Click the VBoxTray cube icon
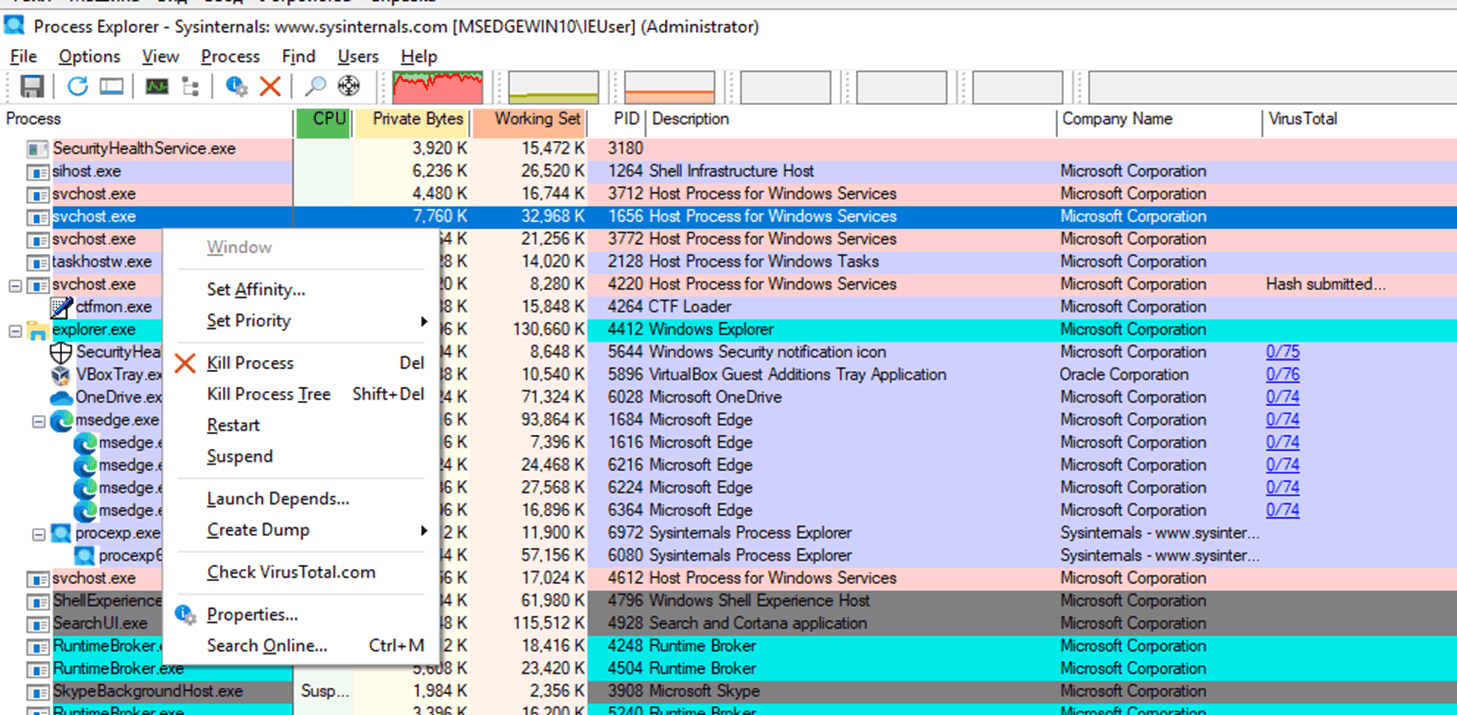This screenshot has height=715, width=1457. pos(61,375)
